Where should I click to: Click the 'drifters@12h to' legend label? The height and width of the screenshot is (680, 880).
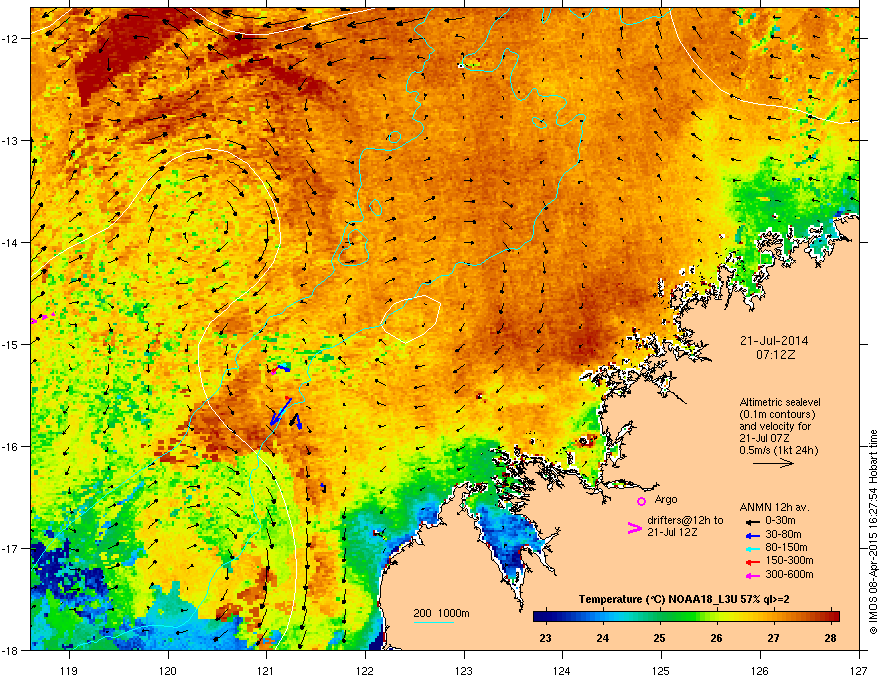tap(685, 520)
